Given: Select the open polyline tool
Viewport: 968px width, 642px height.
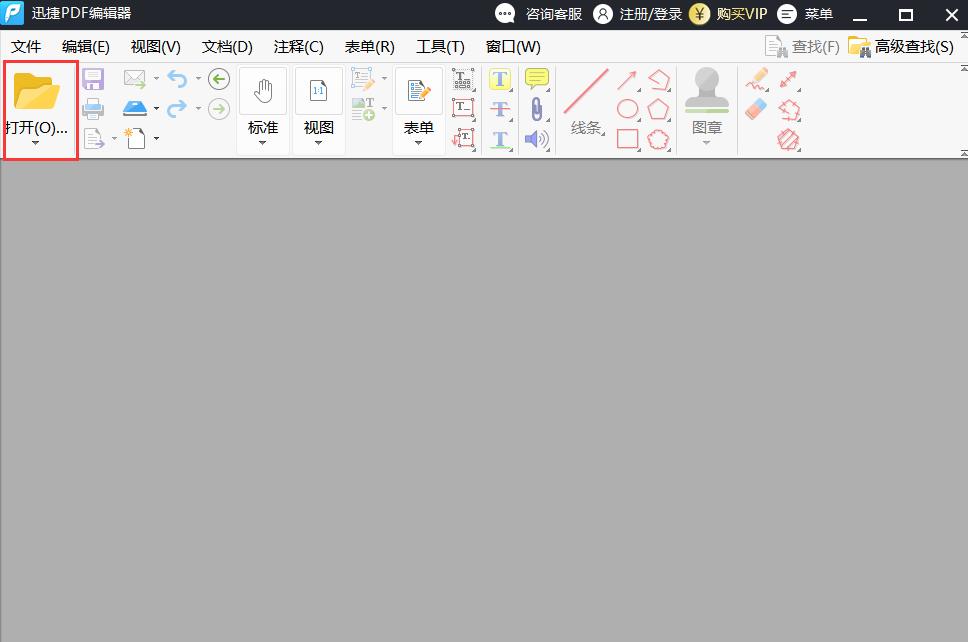Looking at the screenshot, I should click(659, 80).
